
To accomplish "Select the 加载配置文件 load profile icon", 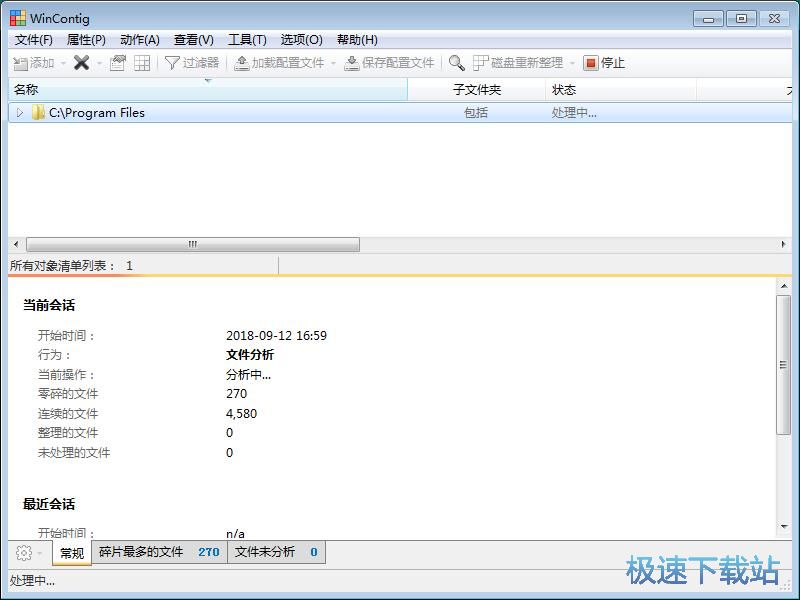I will point(244,62).
